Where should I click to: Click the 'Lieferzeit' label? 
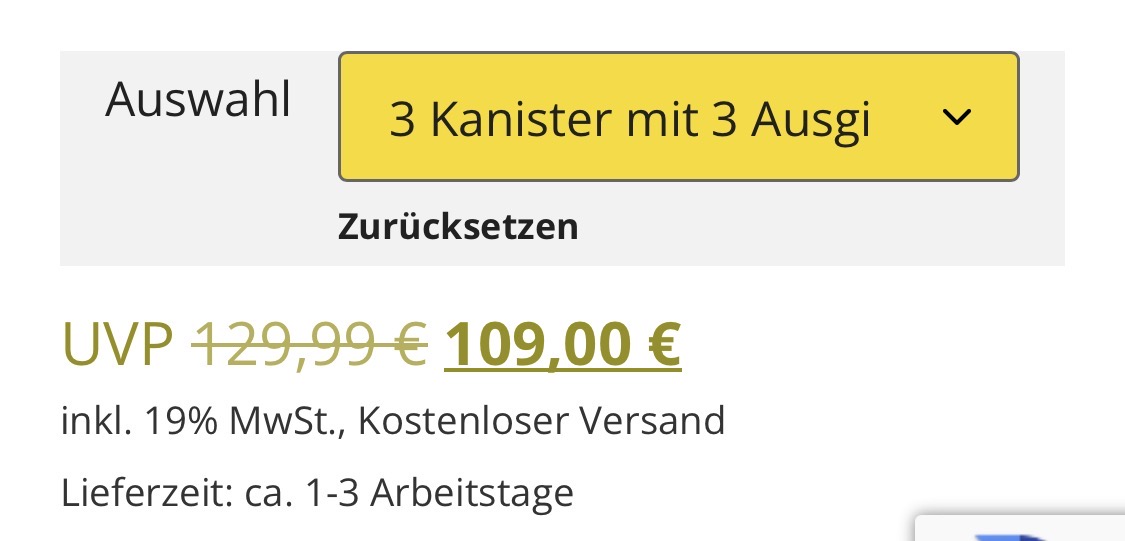(x=143, y=493)
